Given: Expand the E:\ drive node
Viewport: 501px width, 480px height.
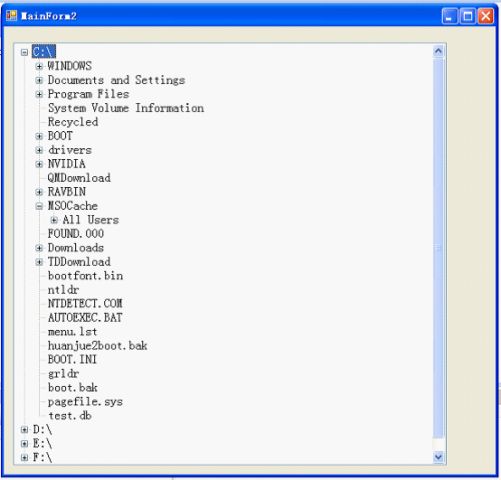Looking at the screenshot, I should click(x=24, y=444).
